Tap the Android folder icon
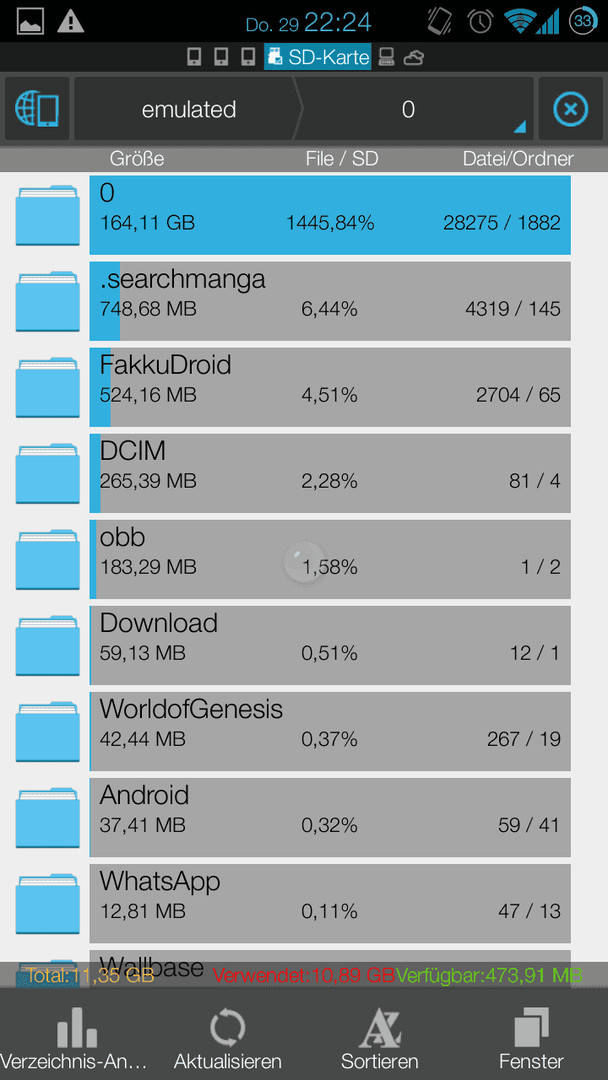 coord(48,818)
